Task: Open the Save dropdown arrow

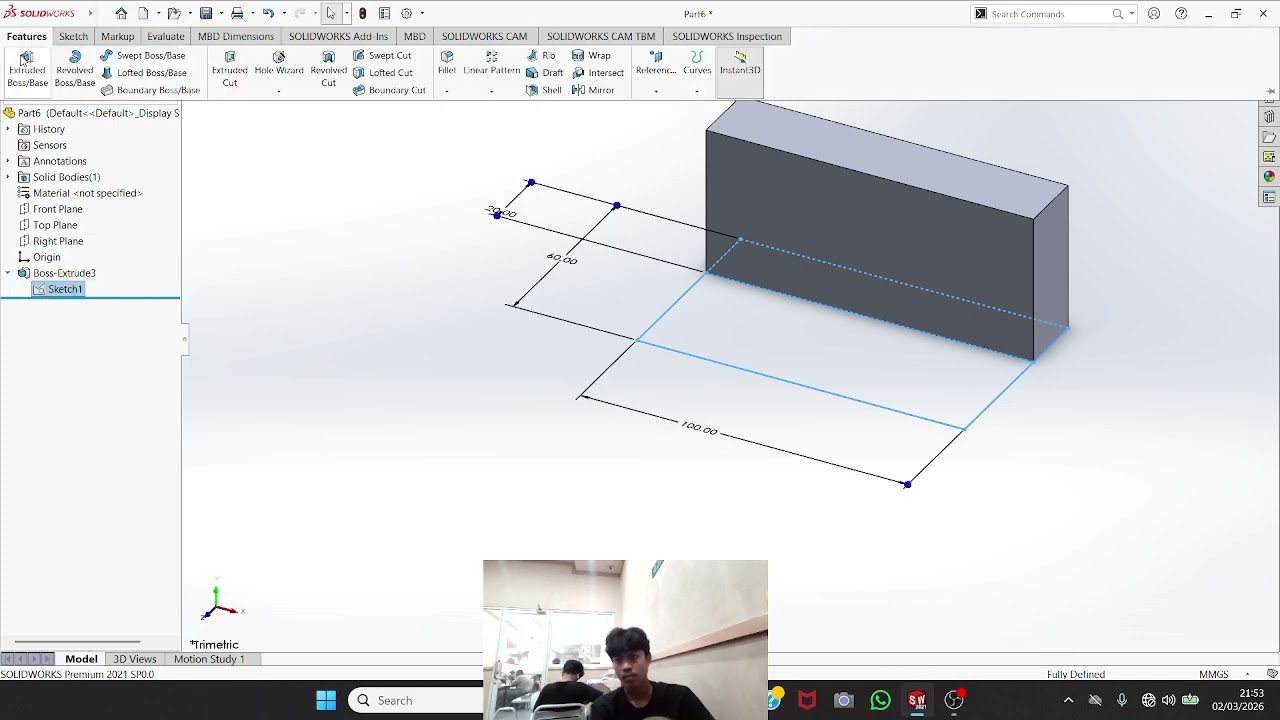Action: (220, 14)
